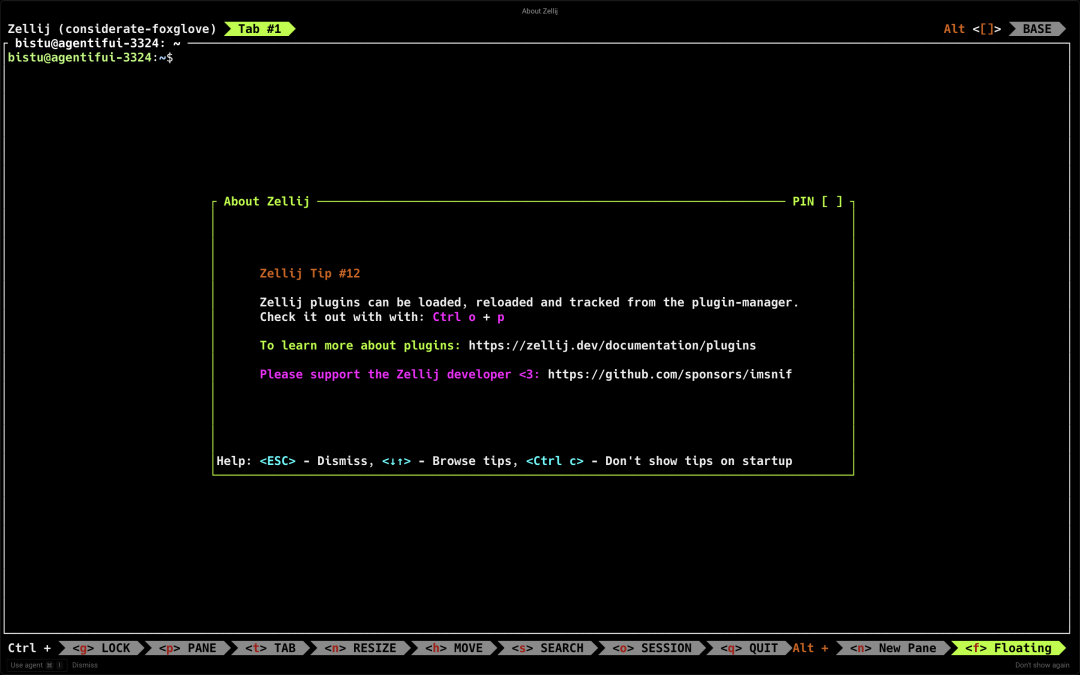Click Don't show again at bottom right
The width and height of the screenshot is (1080, 675).
(x=1042, y=665)
